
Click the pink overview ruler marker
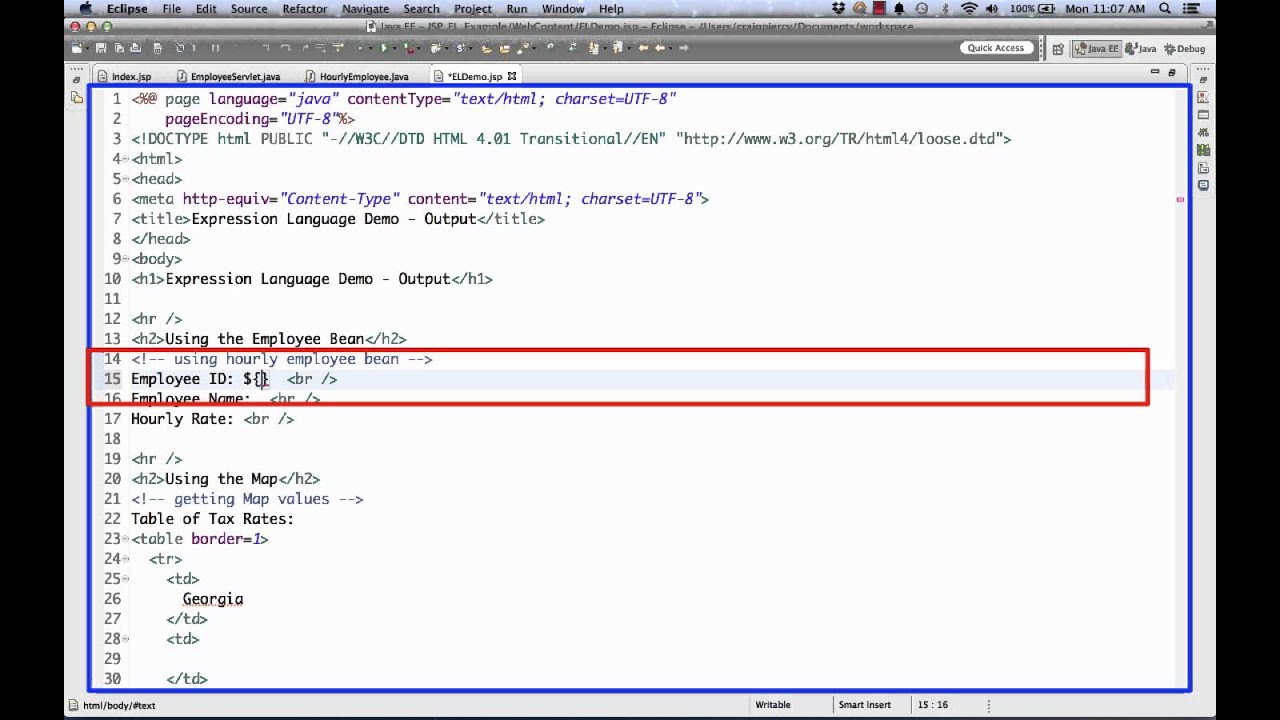click(x=1180, y=200)
